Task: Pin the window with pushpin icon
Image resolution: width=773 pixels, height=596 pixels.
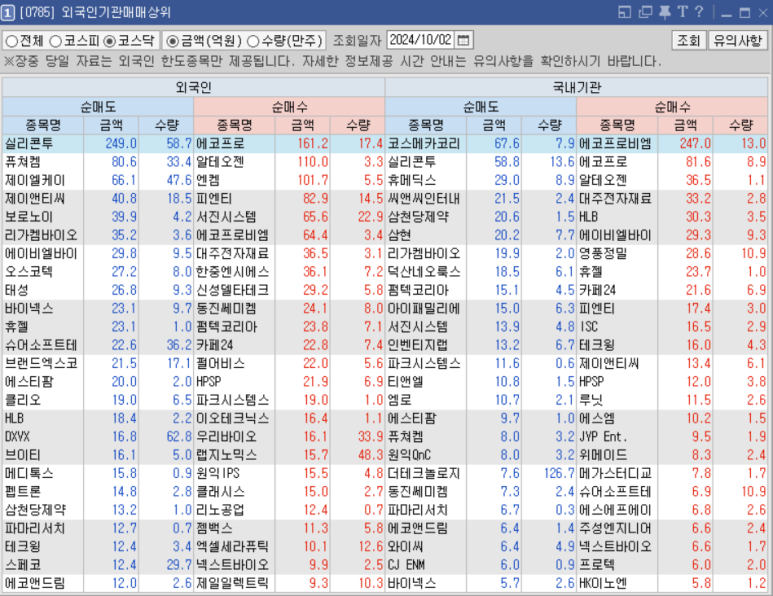Action: 665,12
